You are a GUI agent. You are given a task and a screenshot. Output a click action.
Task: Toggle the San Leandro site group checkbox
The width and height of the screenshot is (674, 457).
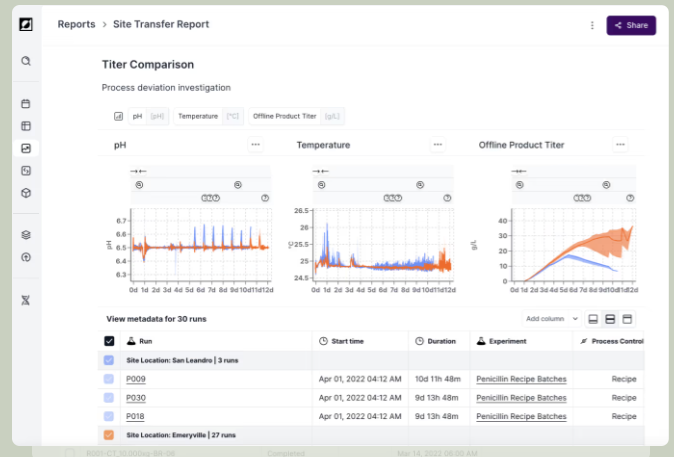109,360
